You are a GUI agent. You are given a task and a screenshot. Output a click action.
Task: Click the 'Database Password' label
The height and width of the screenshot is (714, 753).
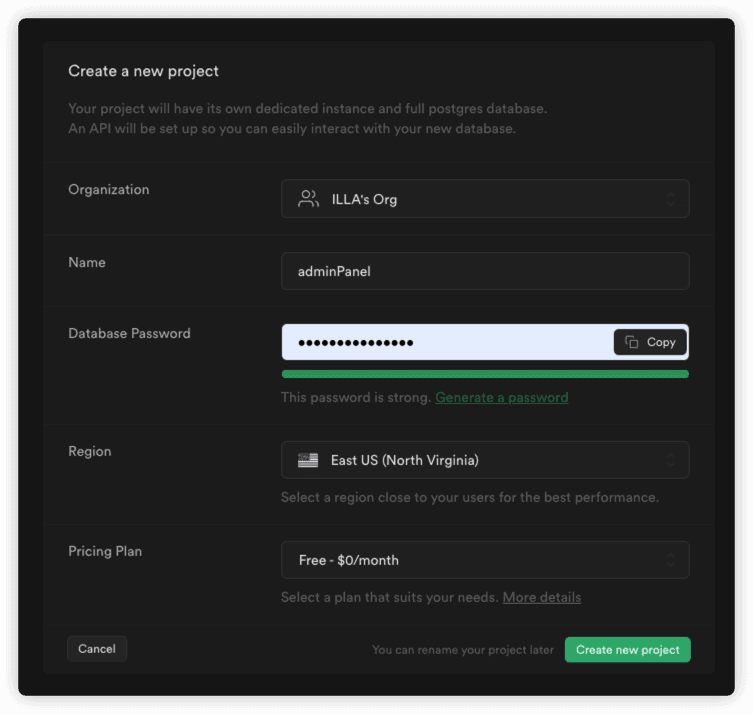point(129,333)
